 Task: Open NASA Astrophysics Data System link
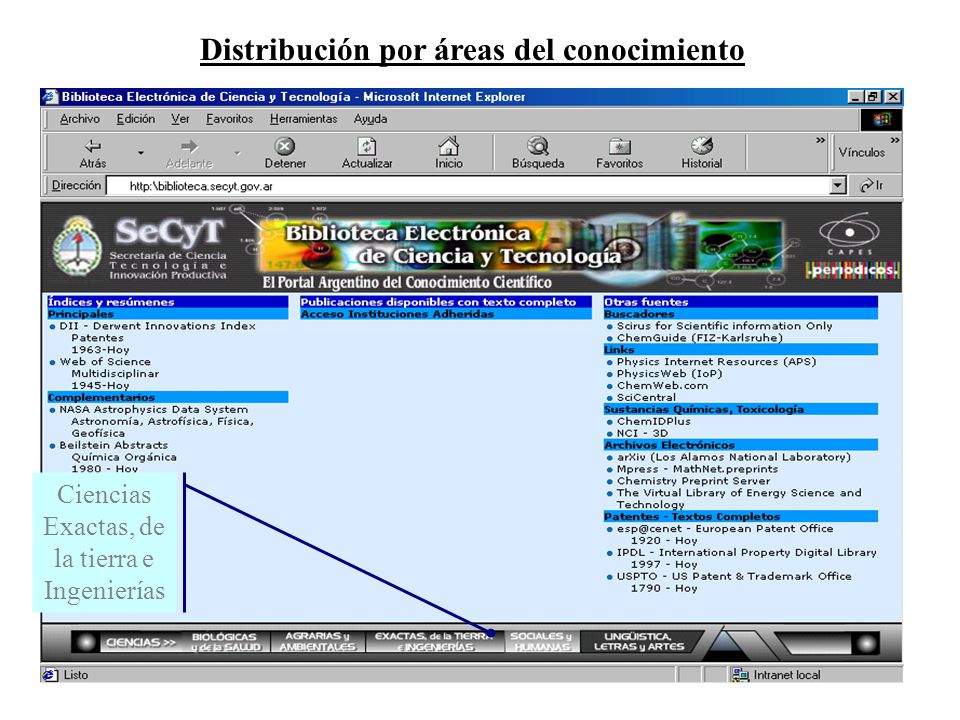pyautogui.click(x=154, y=410)
